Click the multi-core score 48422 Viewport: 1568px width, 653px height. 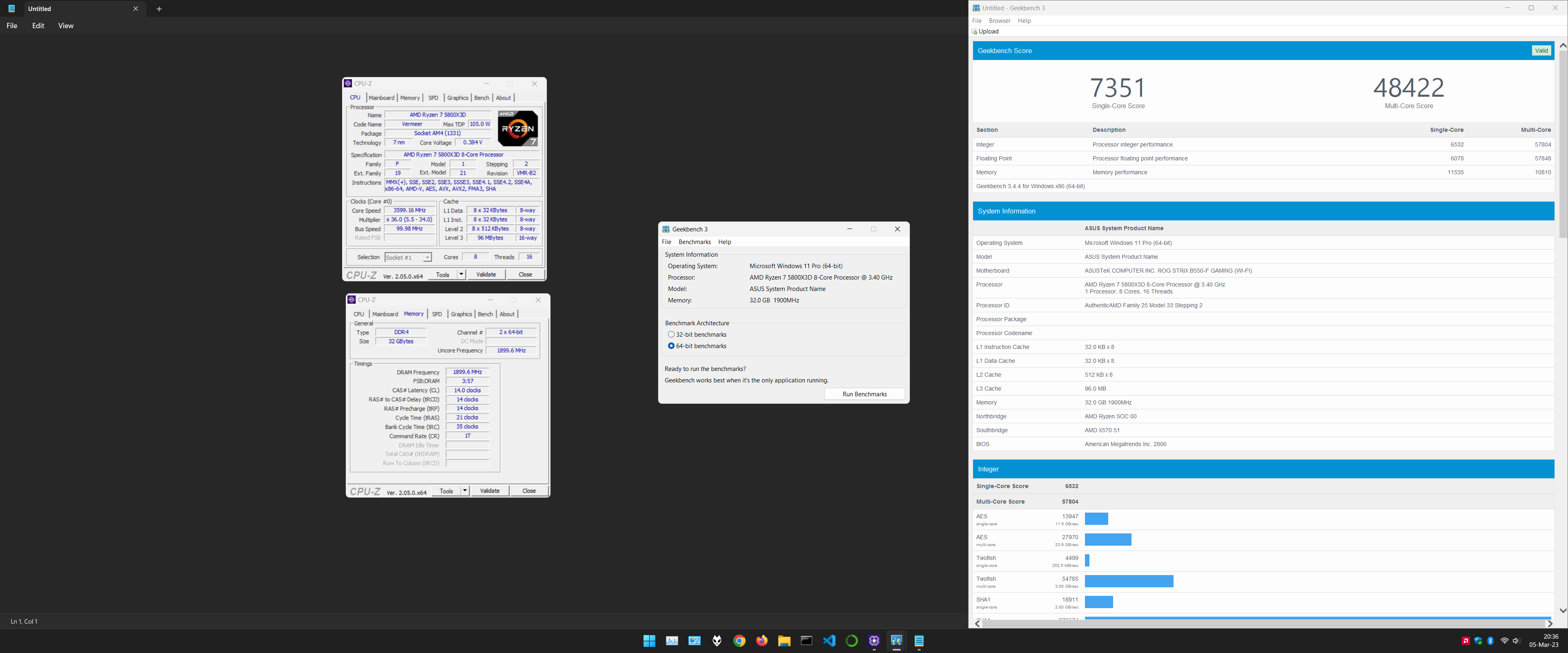point(1408,88)
